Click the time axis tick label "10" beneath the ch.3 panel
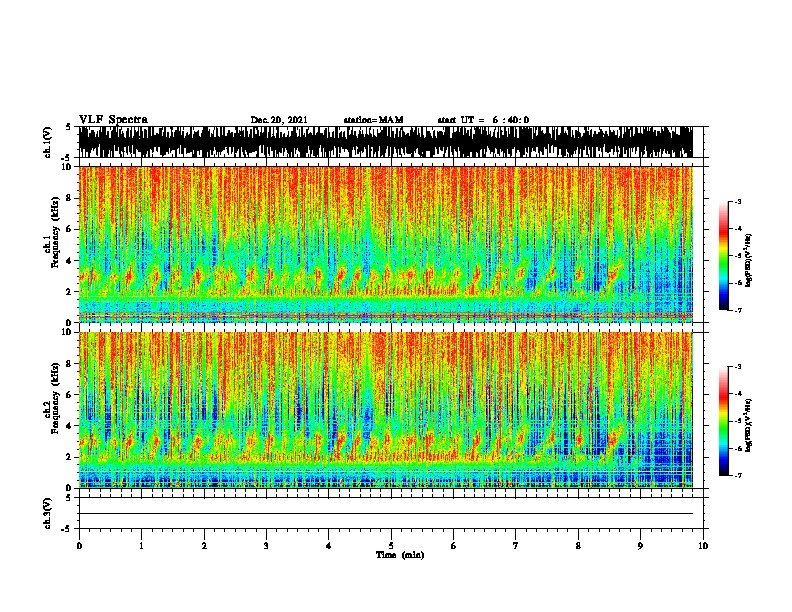The image size is (792, 612). click(x=703, y=546)
